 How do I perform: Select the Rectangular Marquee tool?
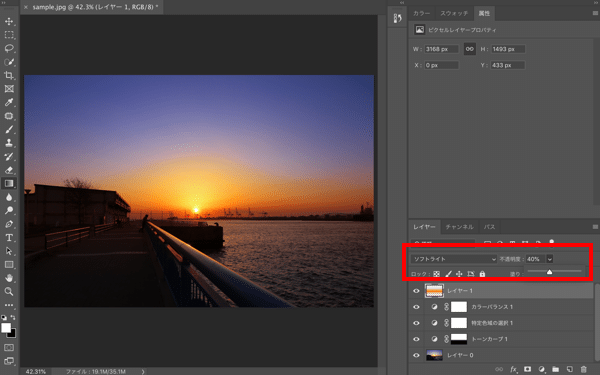pyautogui.click(x=9, y=35)
